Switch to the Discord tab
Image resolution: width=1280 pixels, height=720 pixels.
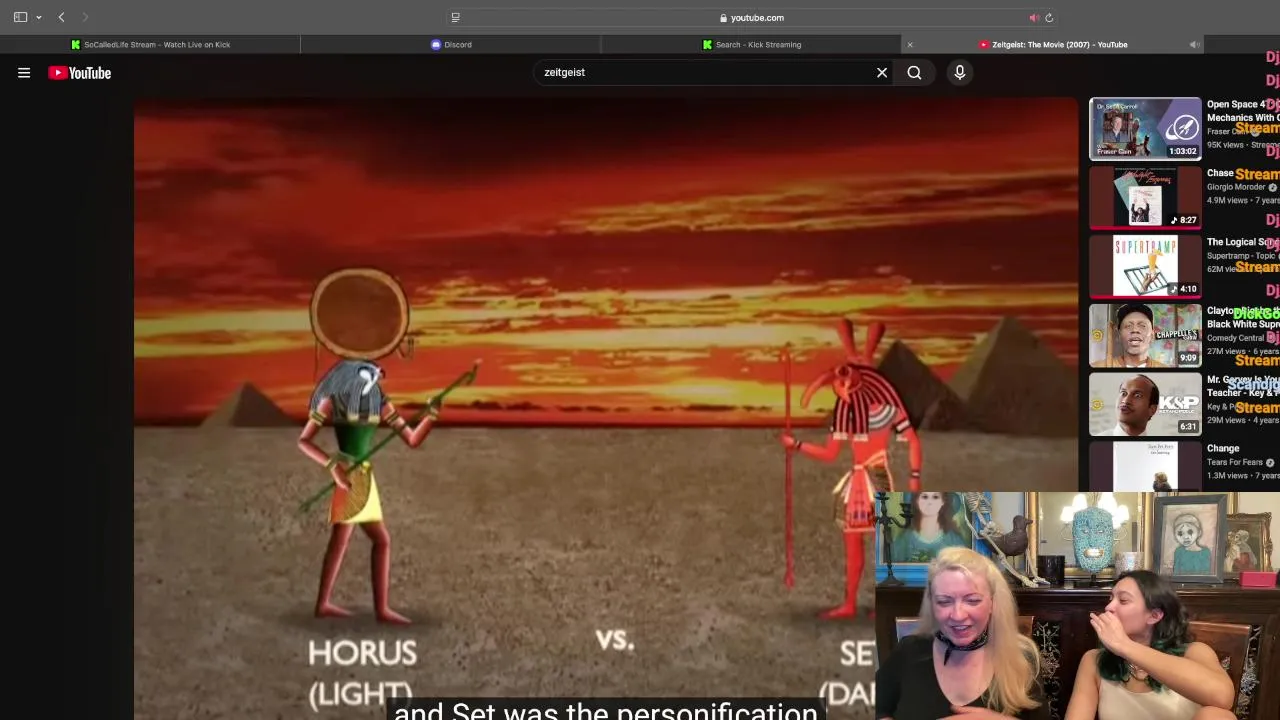point(451,44)
